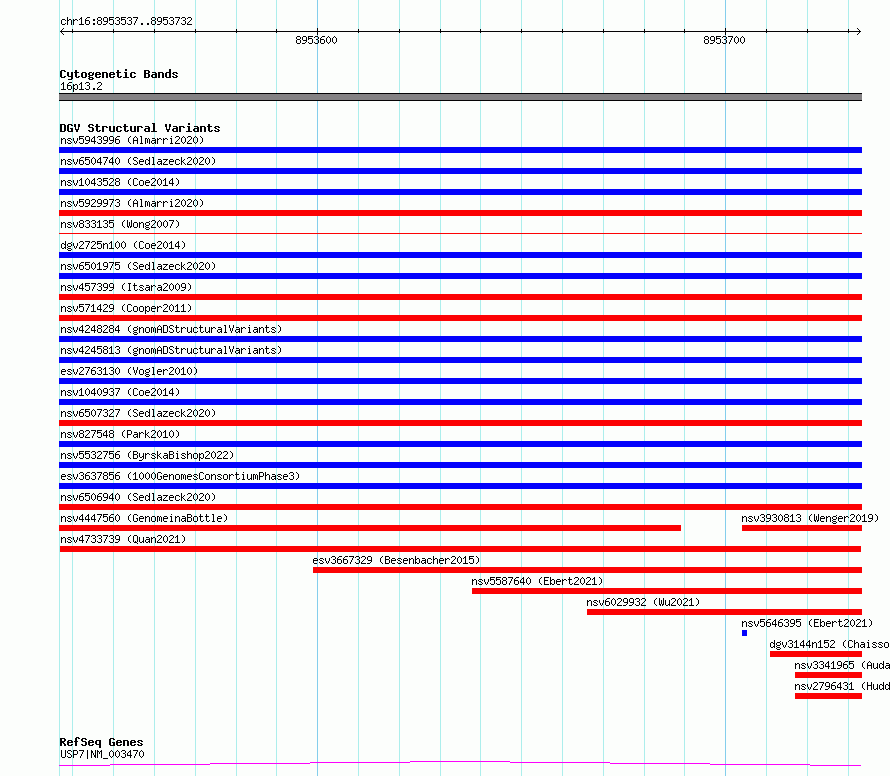This screenshot has width=890, height=776.
Task: Select the red bar under nsv4447560 (GenomeinaBottle)
Action: point(370,528)
